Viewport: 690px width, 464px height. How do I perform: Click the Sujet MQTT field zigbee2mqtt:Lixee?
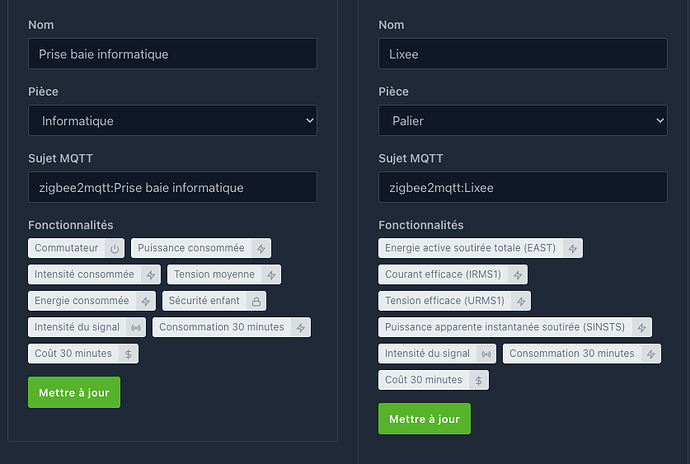coord(523,187)
